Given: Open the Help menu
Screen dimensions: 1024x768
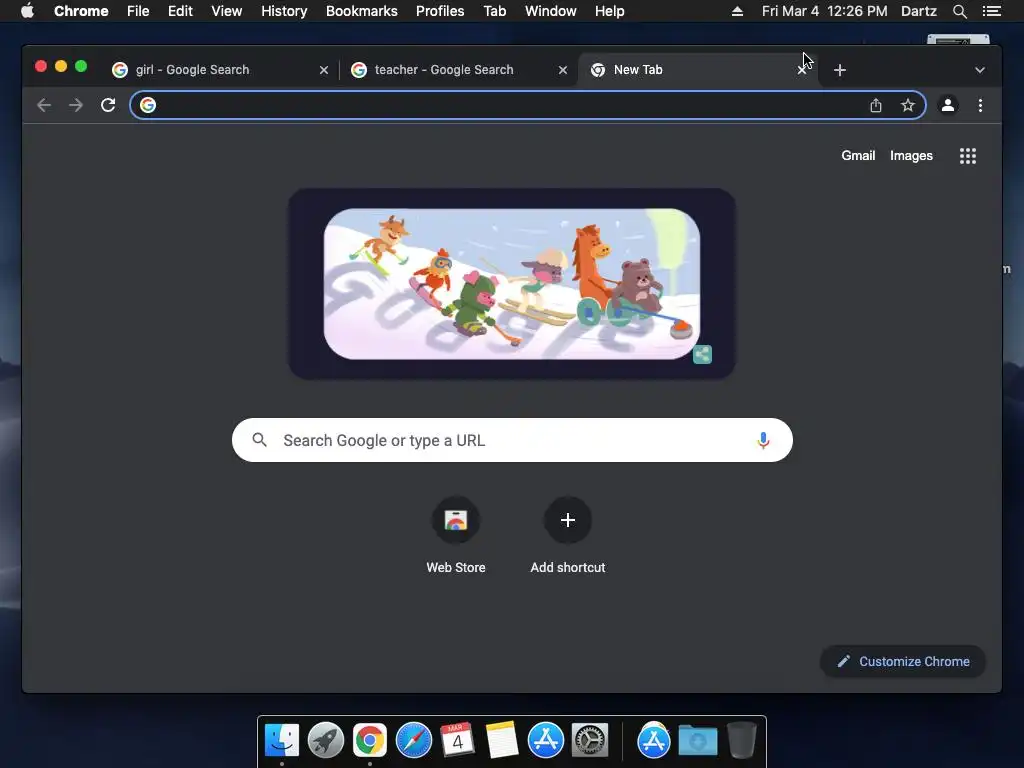Looking at the screenshot, I should coord(609,11).
